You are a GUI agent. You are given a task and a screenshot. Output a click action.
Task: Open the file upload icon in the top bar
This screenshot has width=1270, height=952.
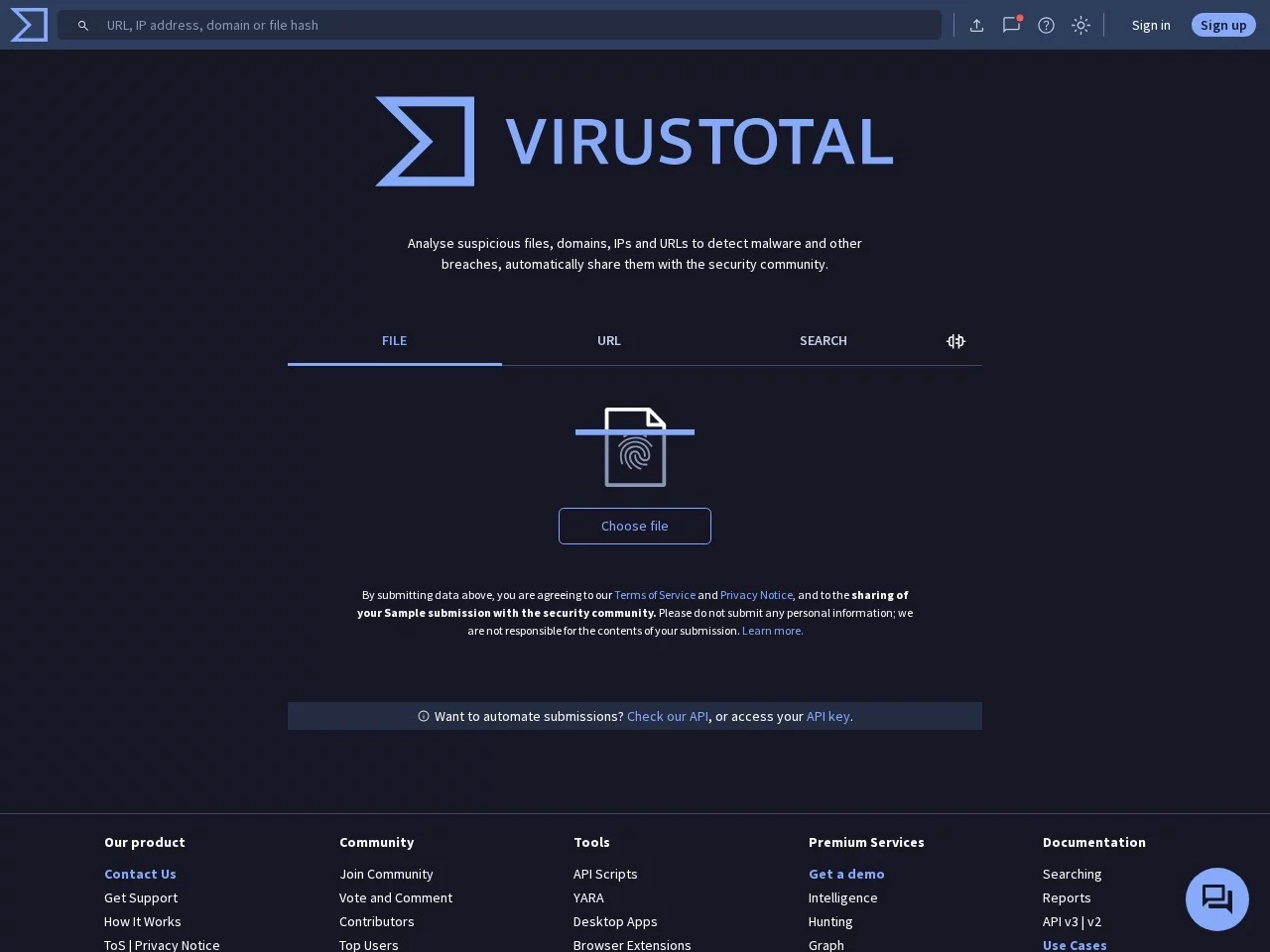(976, 25)
